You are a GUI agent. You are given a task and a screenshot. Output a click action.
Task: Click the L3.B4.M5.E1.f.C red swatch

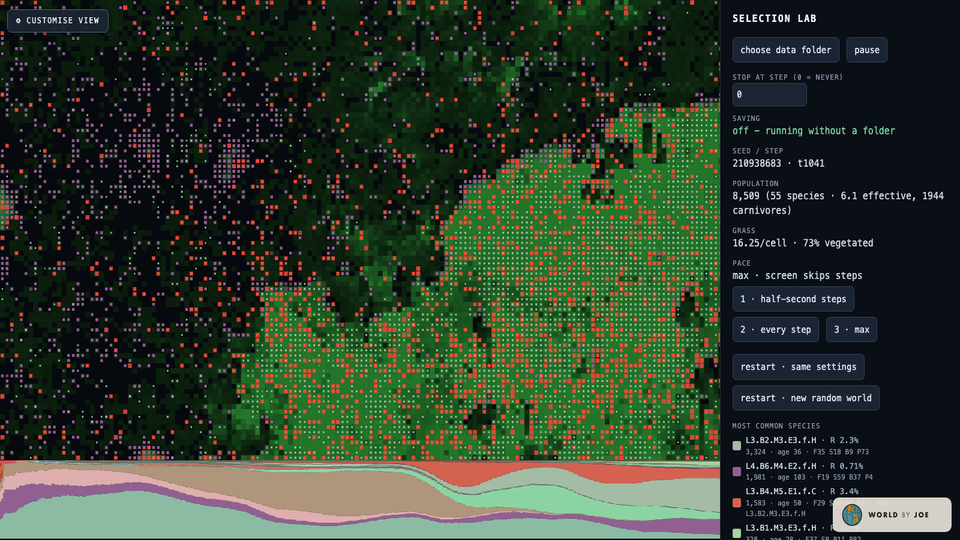737,503
